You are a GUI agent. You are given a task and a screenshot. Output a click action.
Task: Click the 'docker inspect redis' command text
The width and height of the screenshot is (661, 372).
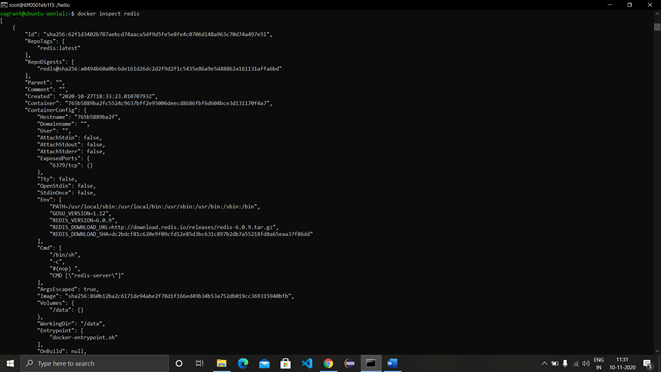(x=108, y=13)
